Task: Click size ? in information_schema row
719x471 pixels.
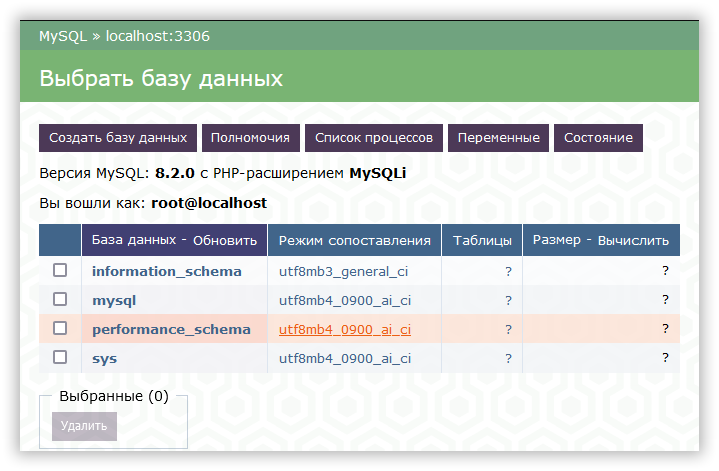Action: coord(665,271)
